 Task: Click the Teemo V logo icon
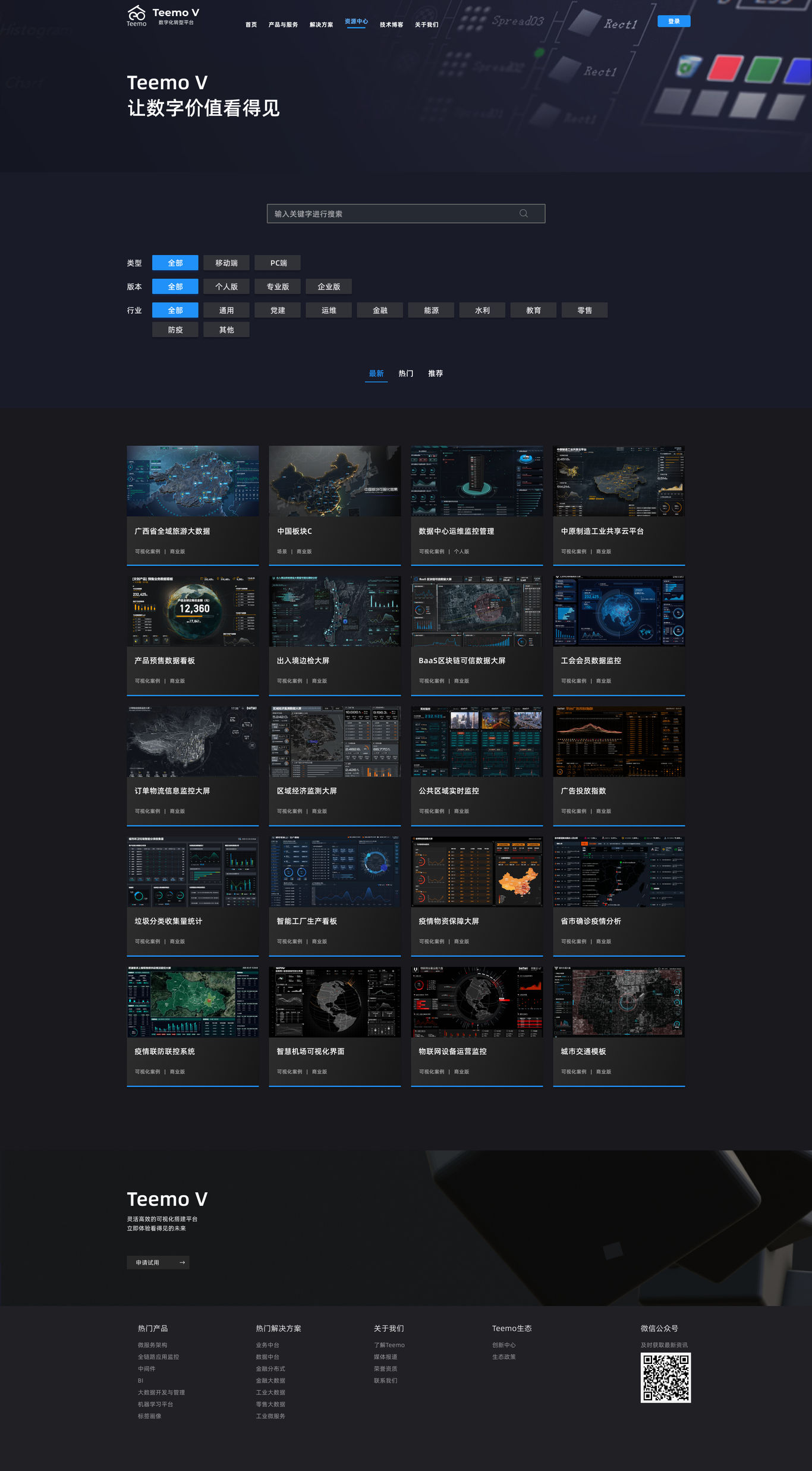tap(137, 15)
